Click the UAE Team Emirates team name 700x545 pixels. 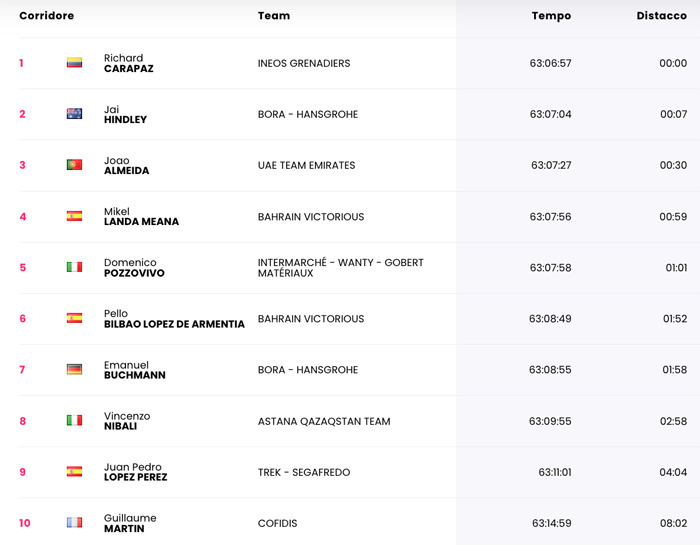(x=306, y=165)
